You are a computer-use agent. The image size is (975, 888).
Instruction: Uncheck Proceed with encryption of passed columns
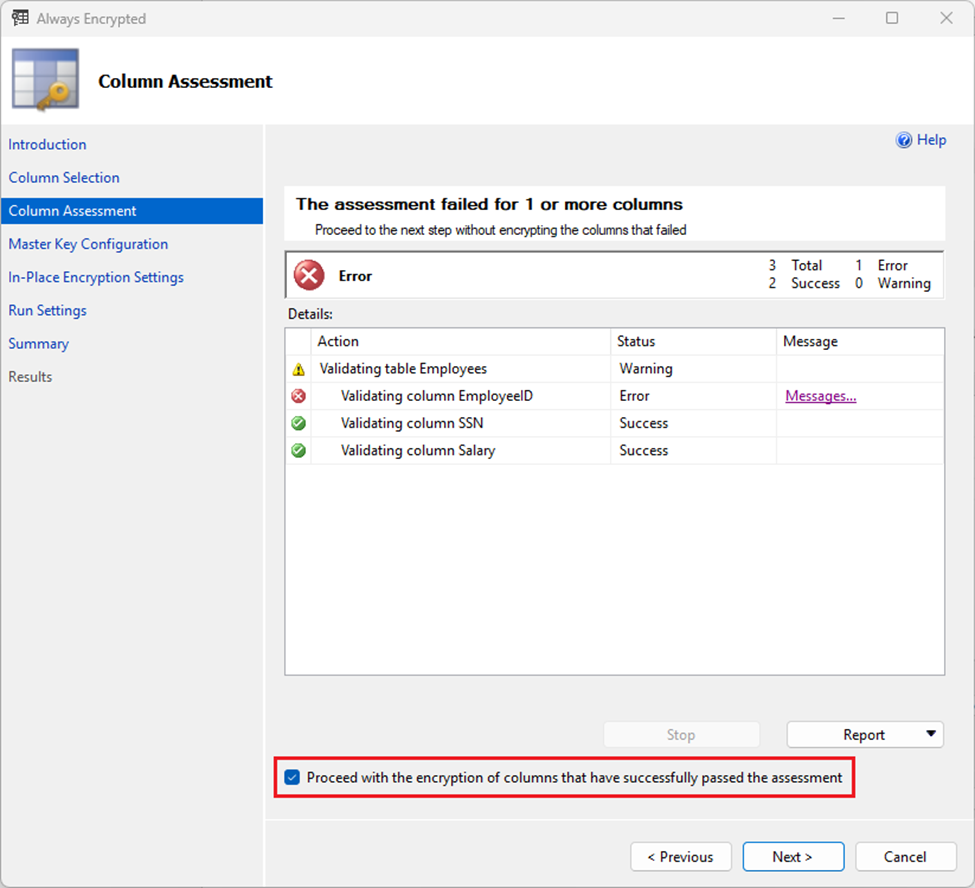tap(292, 777)
